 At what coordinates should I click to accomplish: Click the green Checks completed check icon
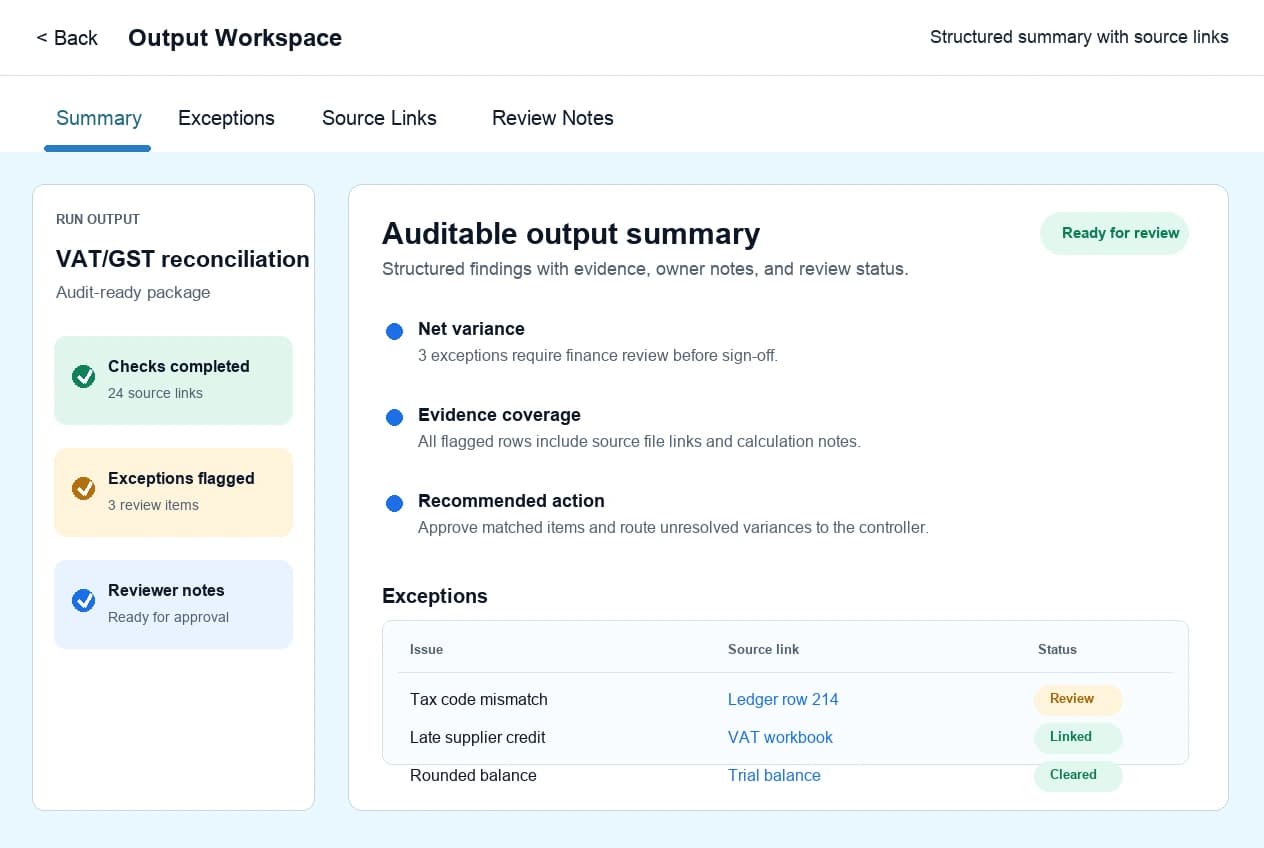[x=84, y=377]
